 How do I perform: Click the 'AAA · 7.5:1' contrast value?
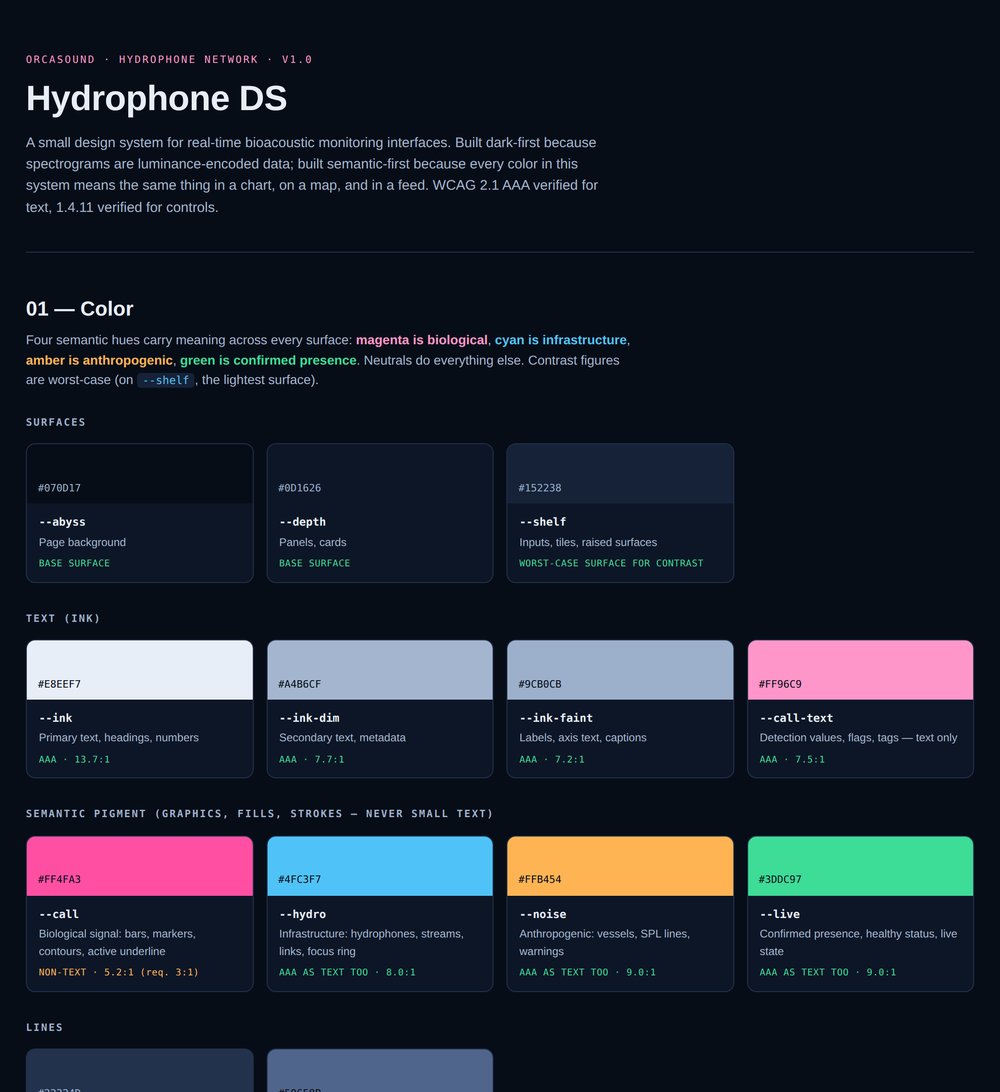click(792, 760)
